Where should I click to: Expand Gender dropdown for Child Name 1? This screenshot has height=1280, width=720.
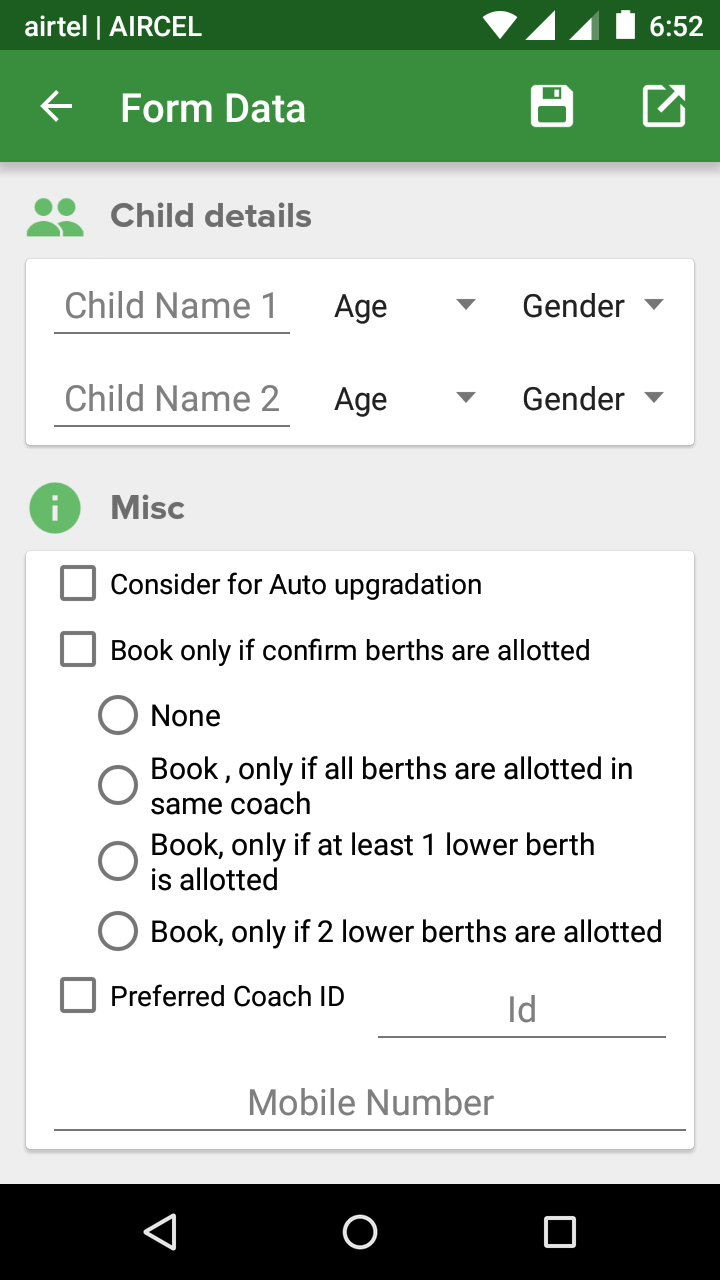(592, 306)
